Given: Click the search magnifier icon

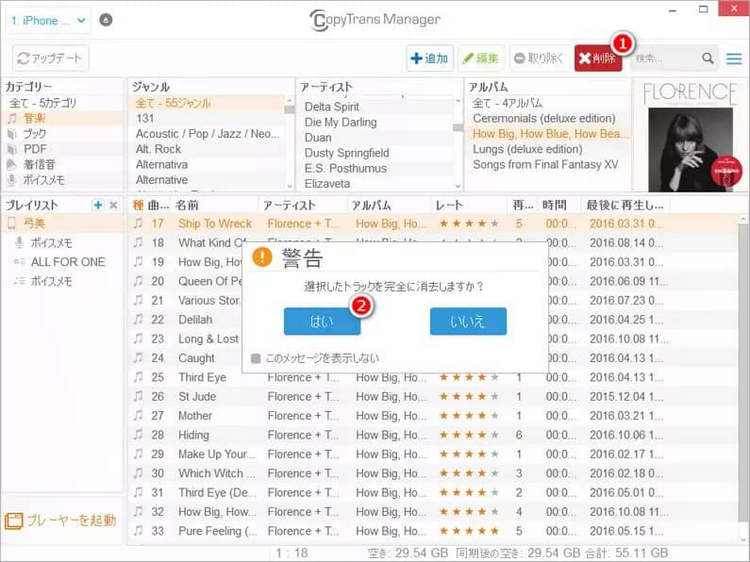Looking at the screenshot, I should (x=708, y=58).
